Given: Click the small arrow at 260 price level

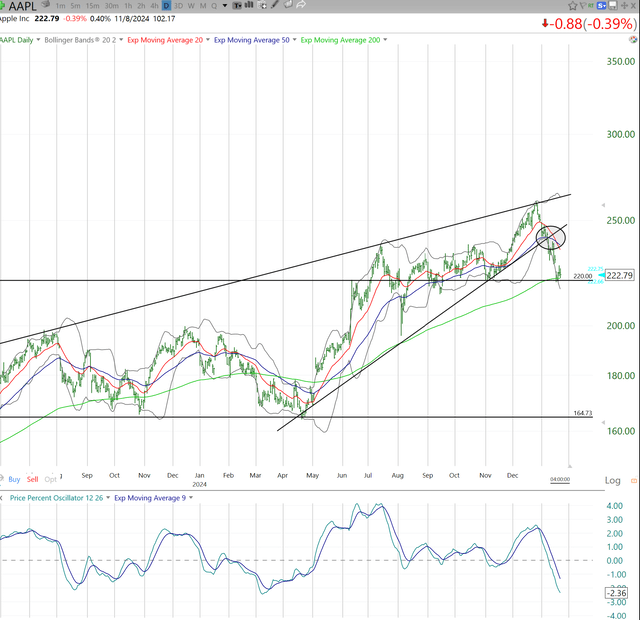Looking at the screenshot, I should [603, 205].
